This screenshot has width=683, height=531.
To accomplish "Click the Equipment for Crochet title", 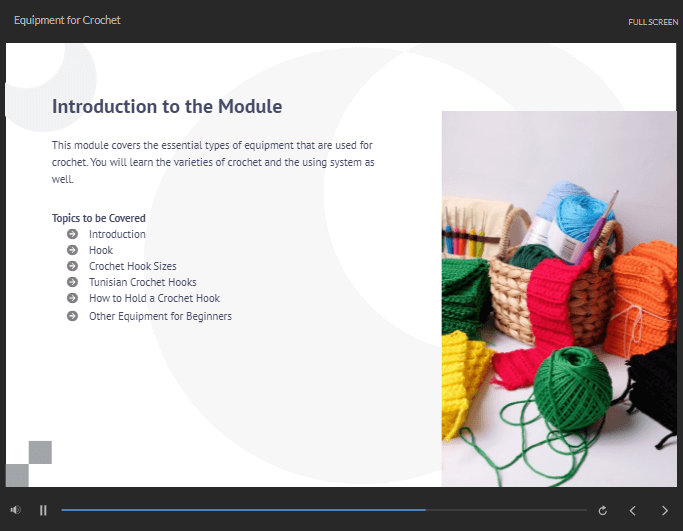I will point(67,20).
